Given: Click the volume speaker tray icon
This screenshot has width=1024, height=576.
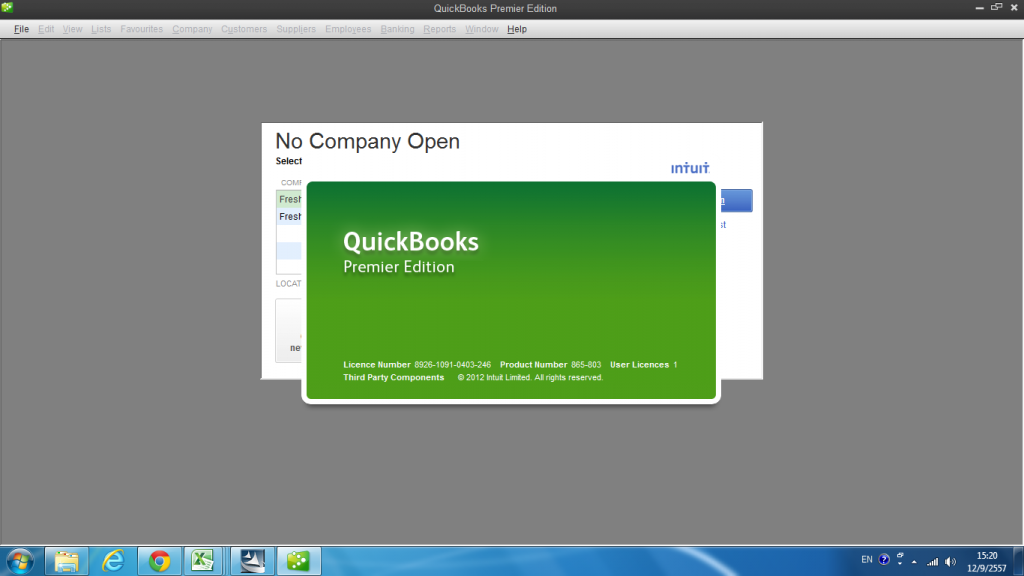Looking at the screenshot, I should coord(951,562).
